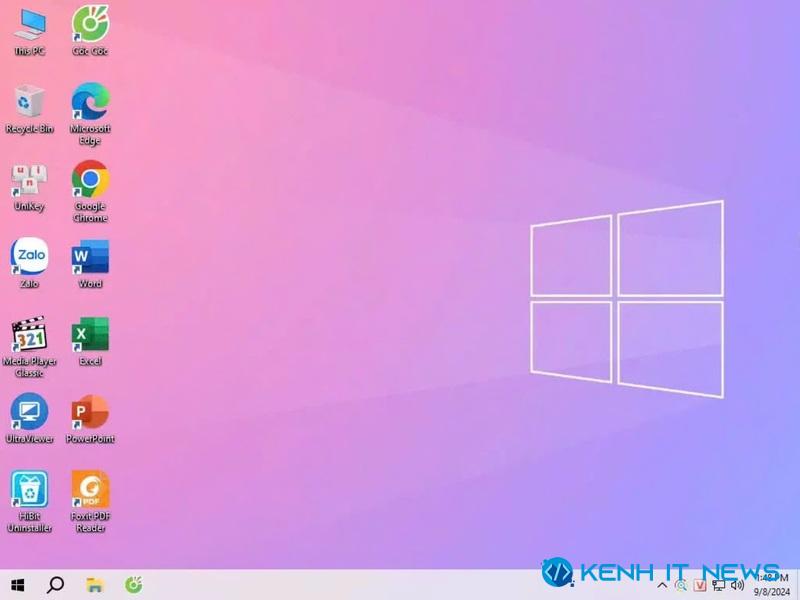
Task: Expand hidden system tray icons chevron
Action: [662, 586]
